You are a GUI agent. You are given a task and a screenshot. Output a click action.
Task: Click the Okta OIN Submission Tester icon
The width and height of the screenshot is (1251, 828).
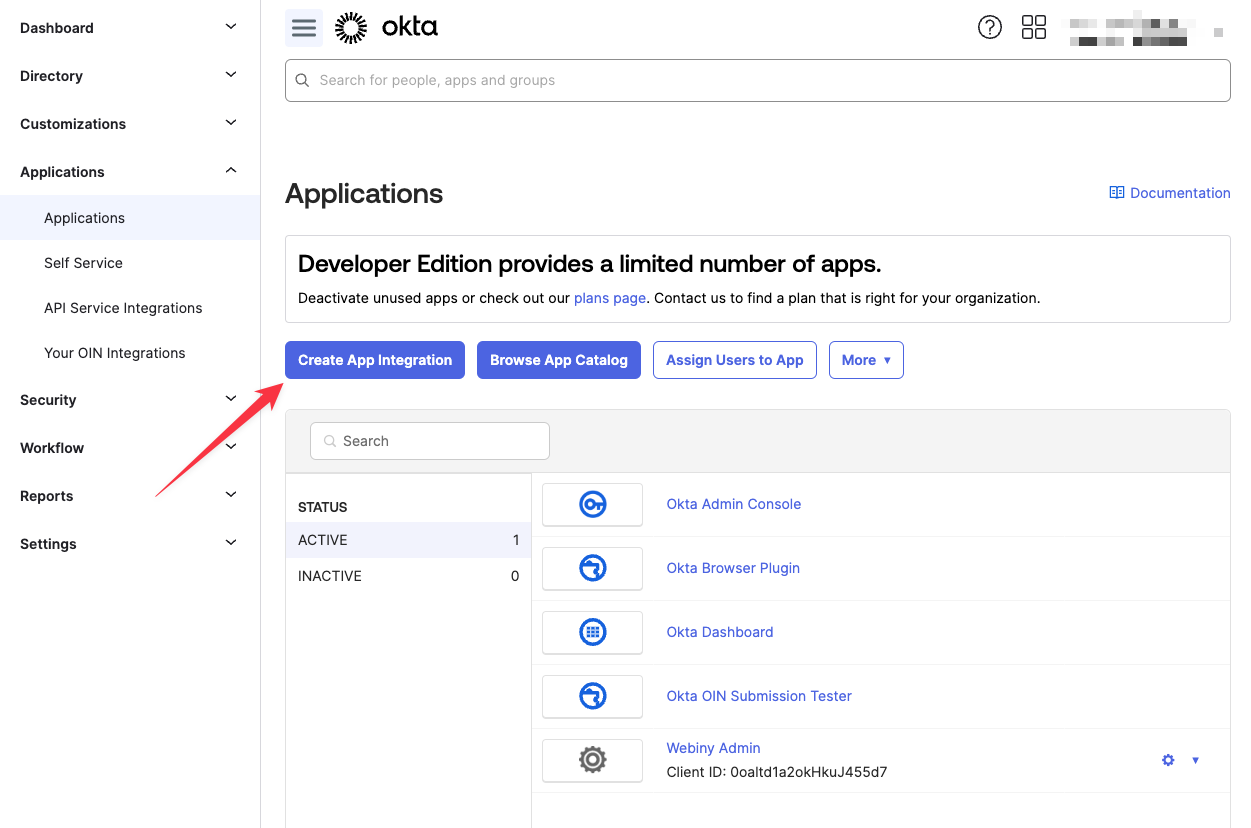[x=592, y=697]
